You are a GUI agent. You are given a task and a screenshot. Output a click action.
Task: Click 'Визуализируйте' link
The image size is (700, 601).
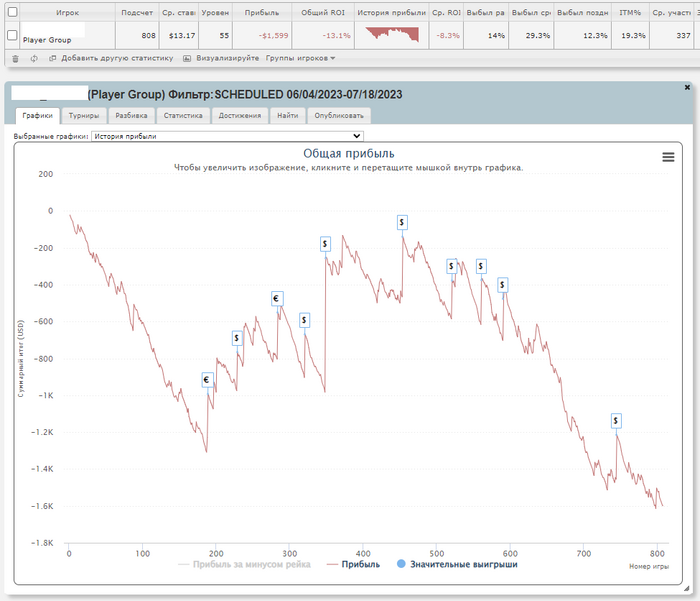(x=228, y=58)
